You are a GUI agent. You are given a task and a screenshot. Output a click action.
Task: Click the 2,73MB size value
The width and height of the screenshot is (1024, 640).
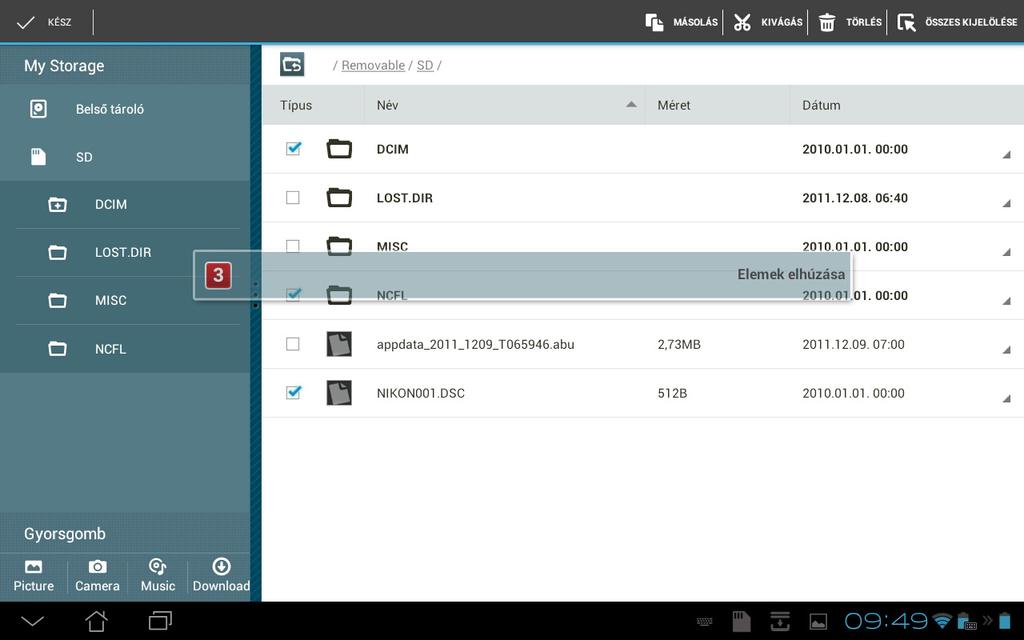pyautogui.click(x=679, y=344)
